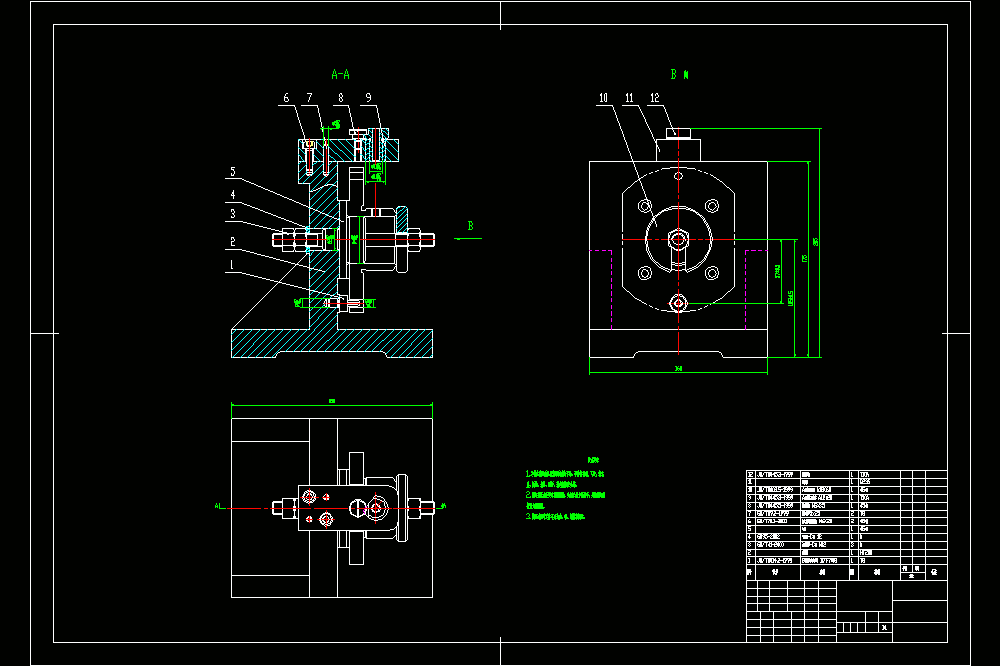Pick part callout number 12
Viewport: 1000px width, 666px height.
[x=655, y=98]
